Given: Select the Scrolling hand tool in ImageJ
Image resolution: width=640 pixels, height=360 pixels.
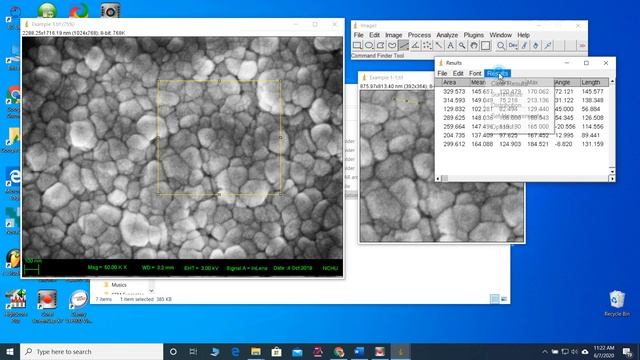Looking at the screenshot, I should pos(473,45).
